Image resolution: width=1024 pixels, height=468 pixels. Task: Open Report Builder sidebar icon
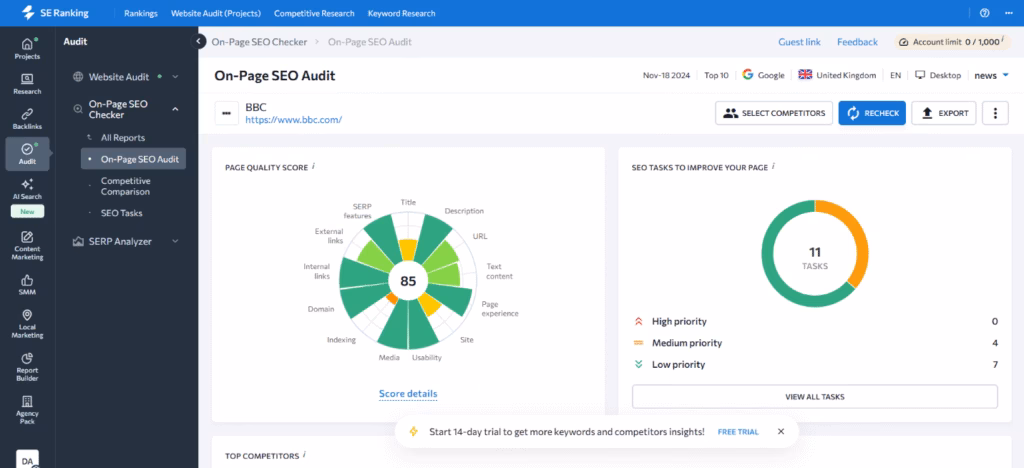(27, 364)
